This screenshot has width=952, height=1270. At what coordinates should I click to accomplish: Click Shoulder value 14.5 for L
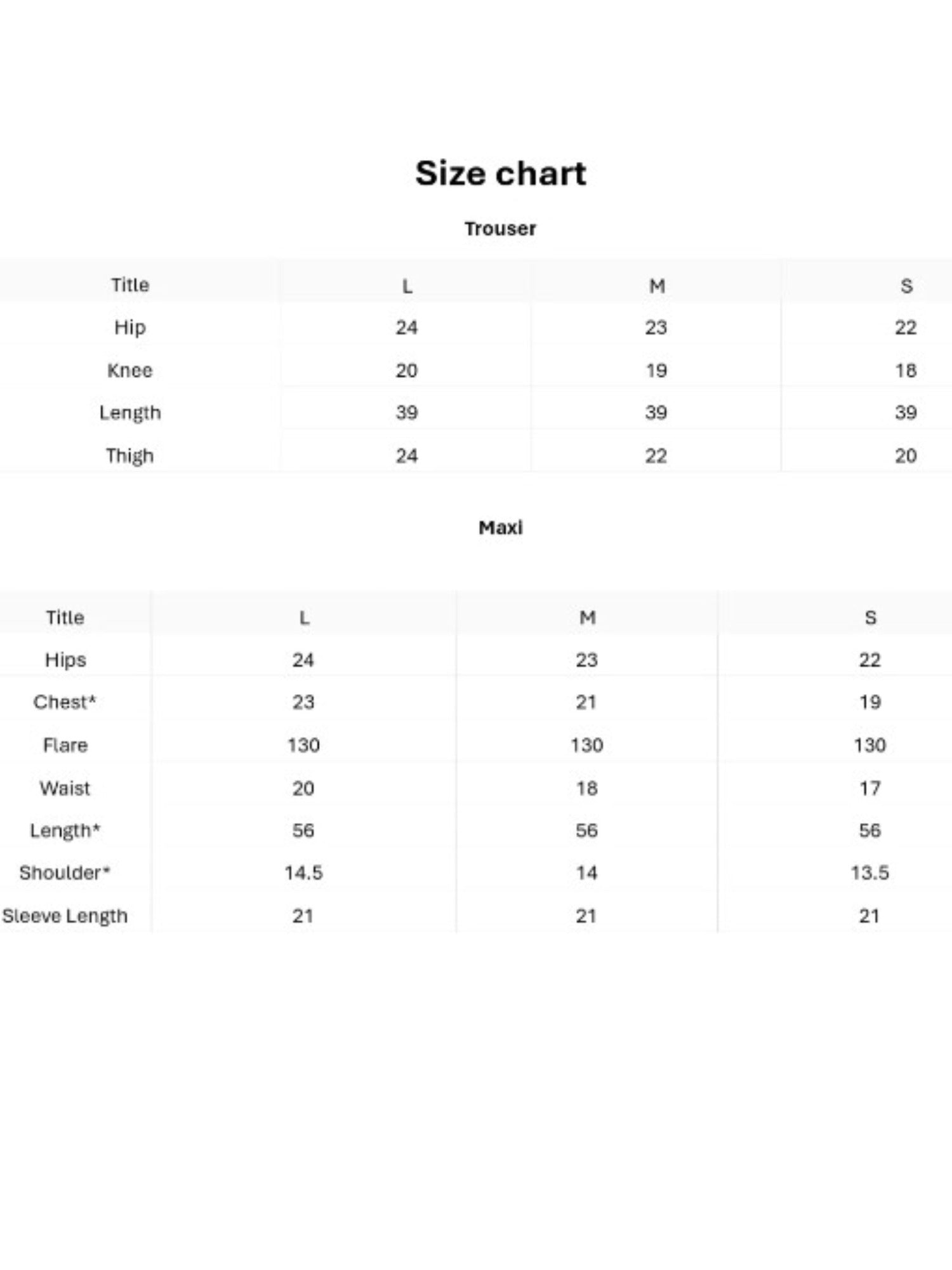(303, 872)
